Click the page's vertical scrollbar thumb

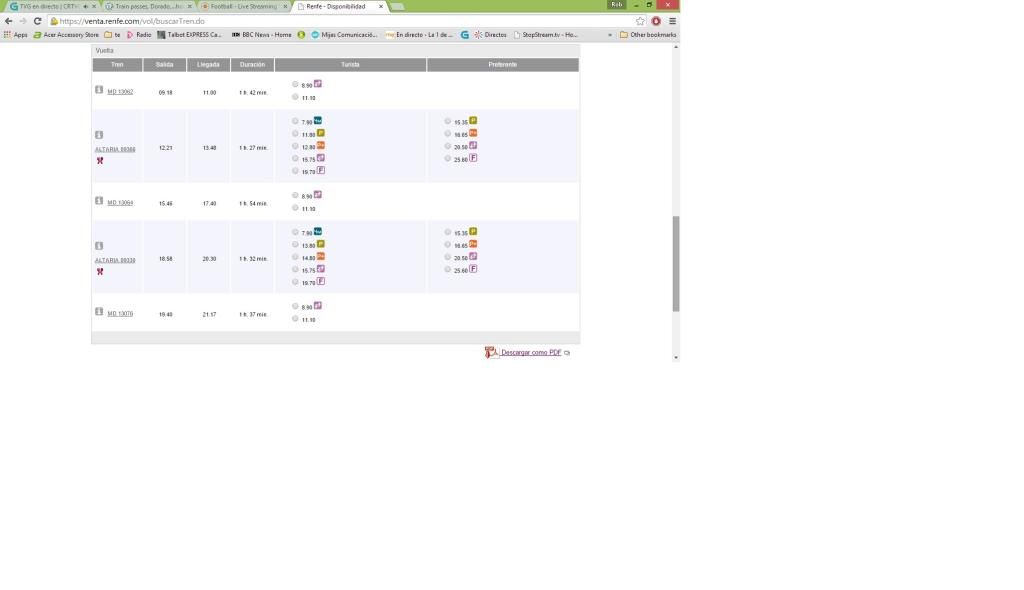click(676, 263)
